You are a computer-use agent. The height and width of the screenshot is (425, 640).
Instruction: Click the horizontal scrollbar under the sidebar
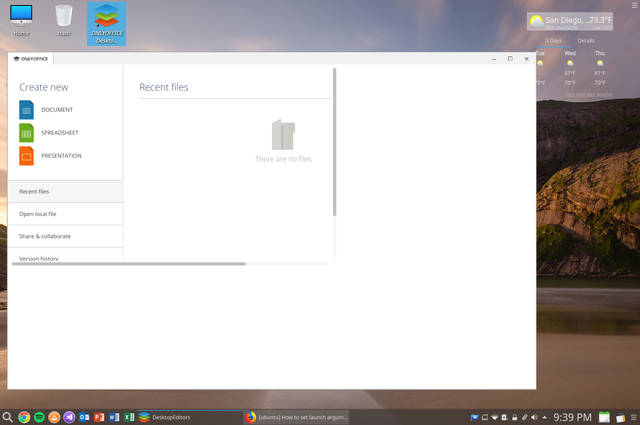[129, 264]
